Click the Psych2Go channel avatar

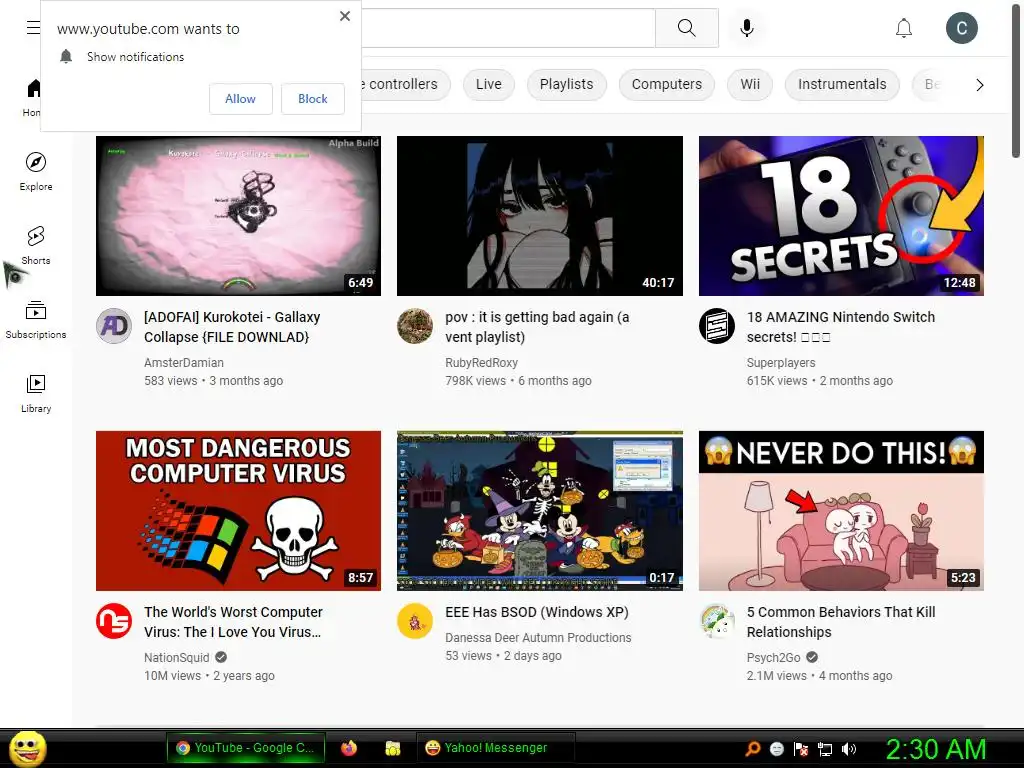[716, 621]
